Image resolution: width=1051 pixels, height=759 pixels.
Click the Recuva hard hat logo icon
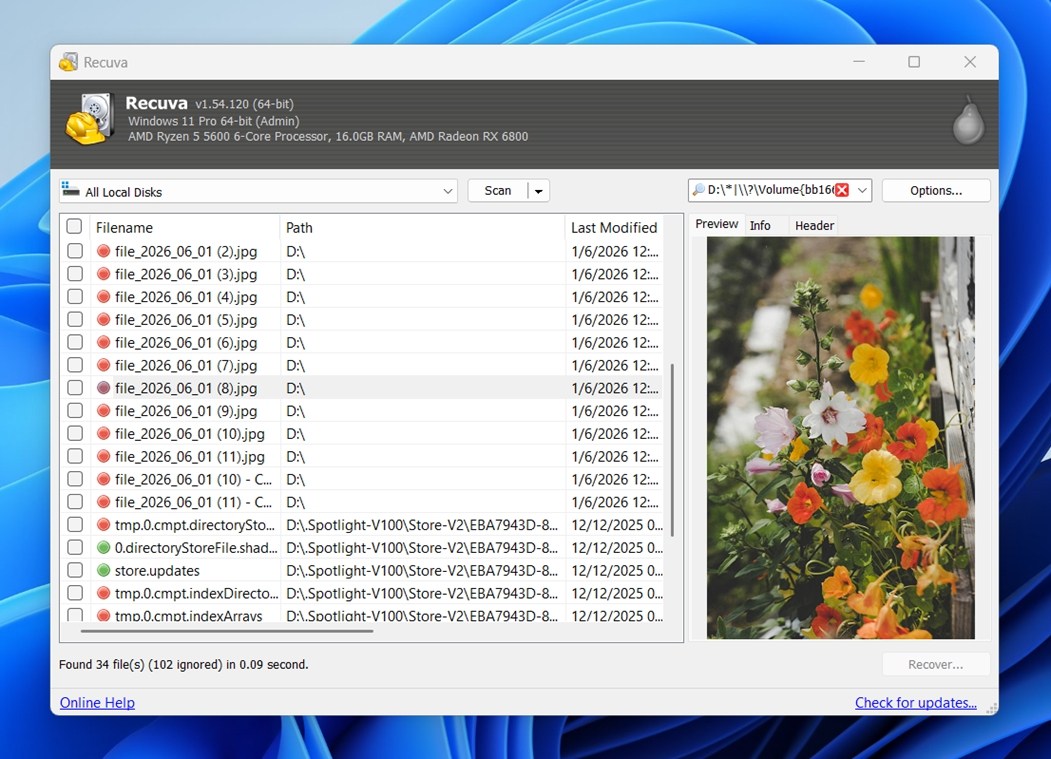coord(89,120)
